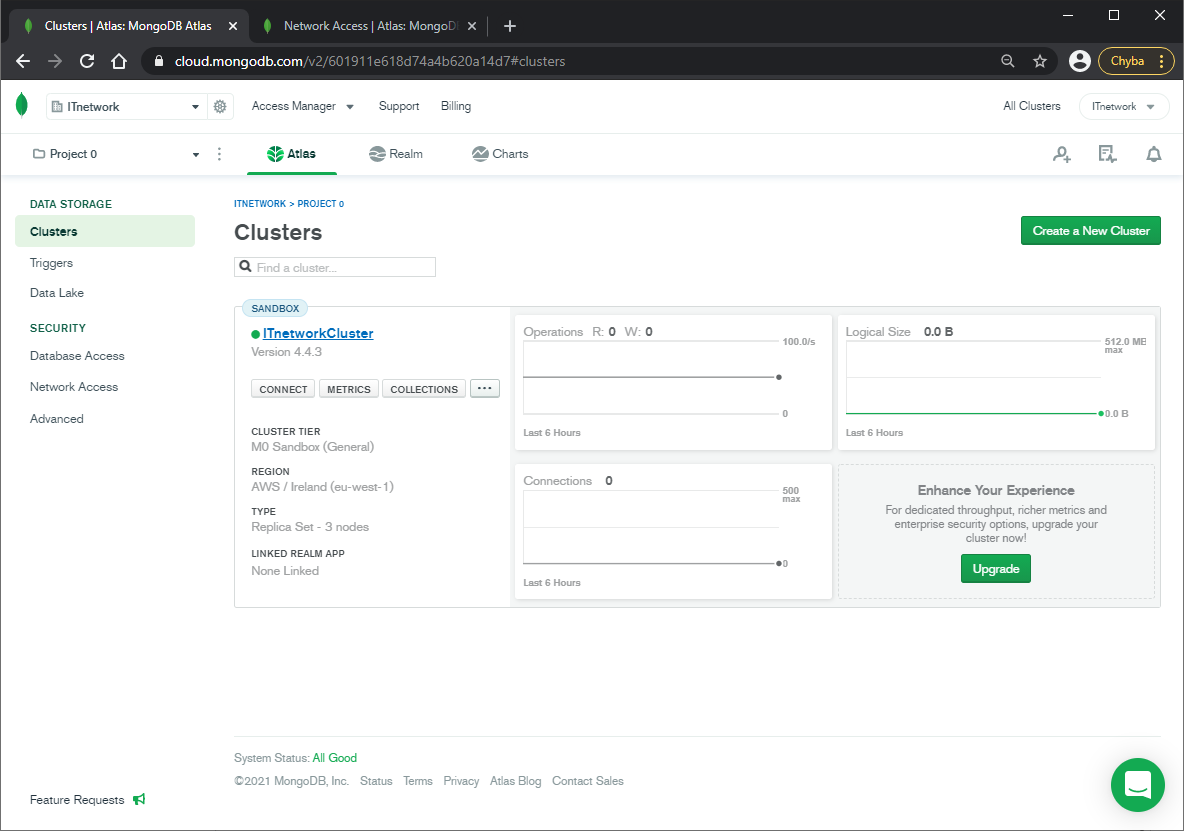The height and width of the screenshot is (831, 1184).
Task: Open the Intercom chat bubble
Action: pos(1137,785)
